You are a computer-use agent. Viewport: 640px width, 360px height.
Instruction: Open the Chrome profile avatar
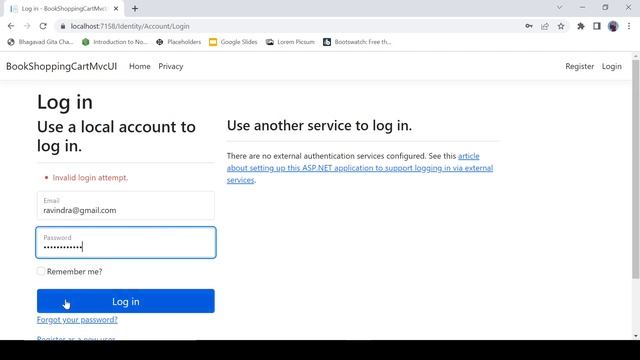pyautogui.click(x=613, y=26)
